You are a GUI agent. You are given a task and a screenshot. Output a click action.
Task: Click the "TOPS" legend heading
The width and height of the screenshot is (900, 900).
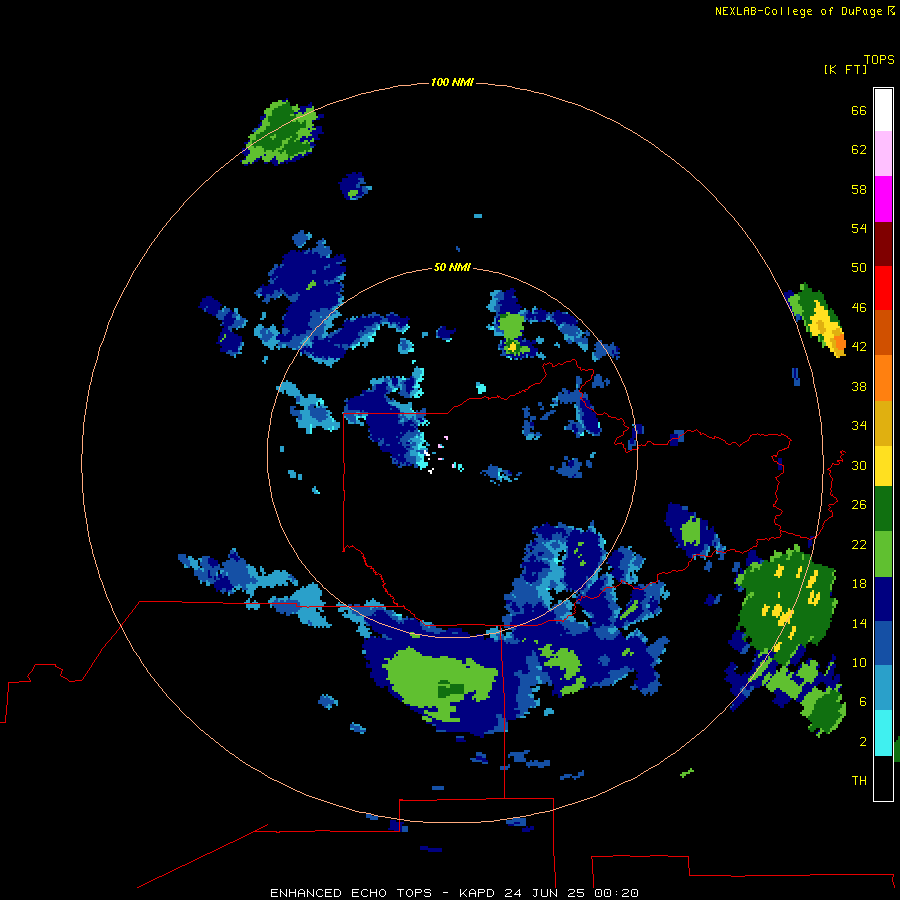879,60
